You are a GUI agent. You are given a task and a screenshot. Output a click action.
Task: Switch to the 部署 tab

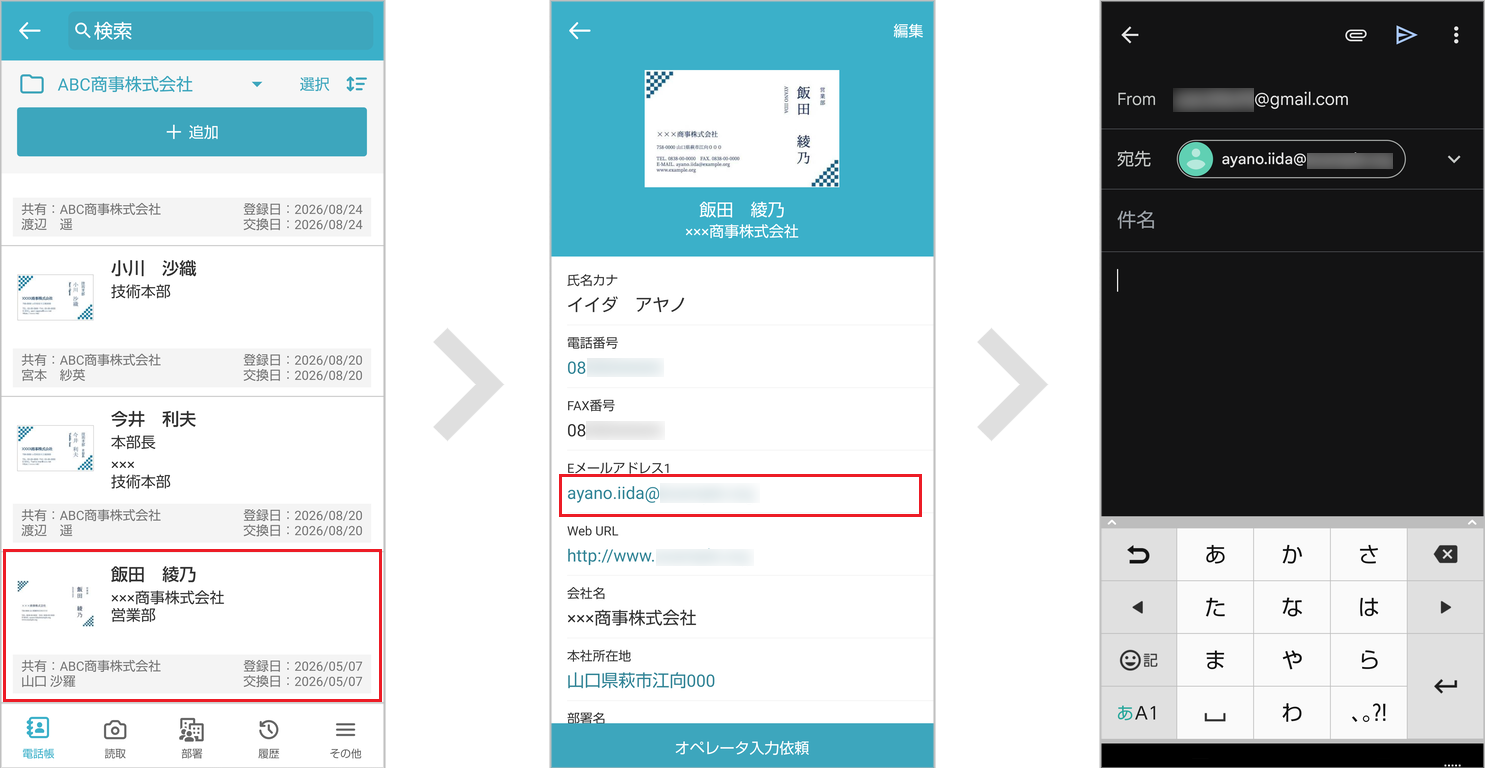[x=192, y=738]
